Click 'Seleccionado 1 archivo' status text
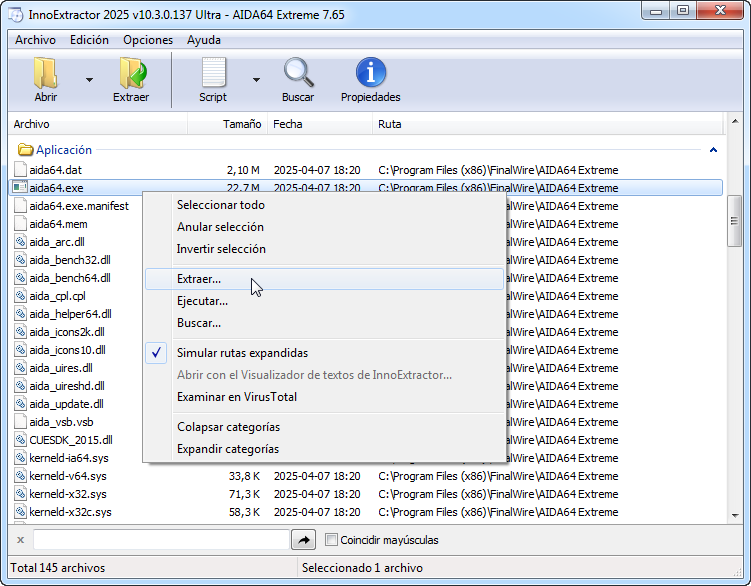 [x=362, y=568]
